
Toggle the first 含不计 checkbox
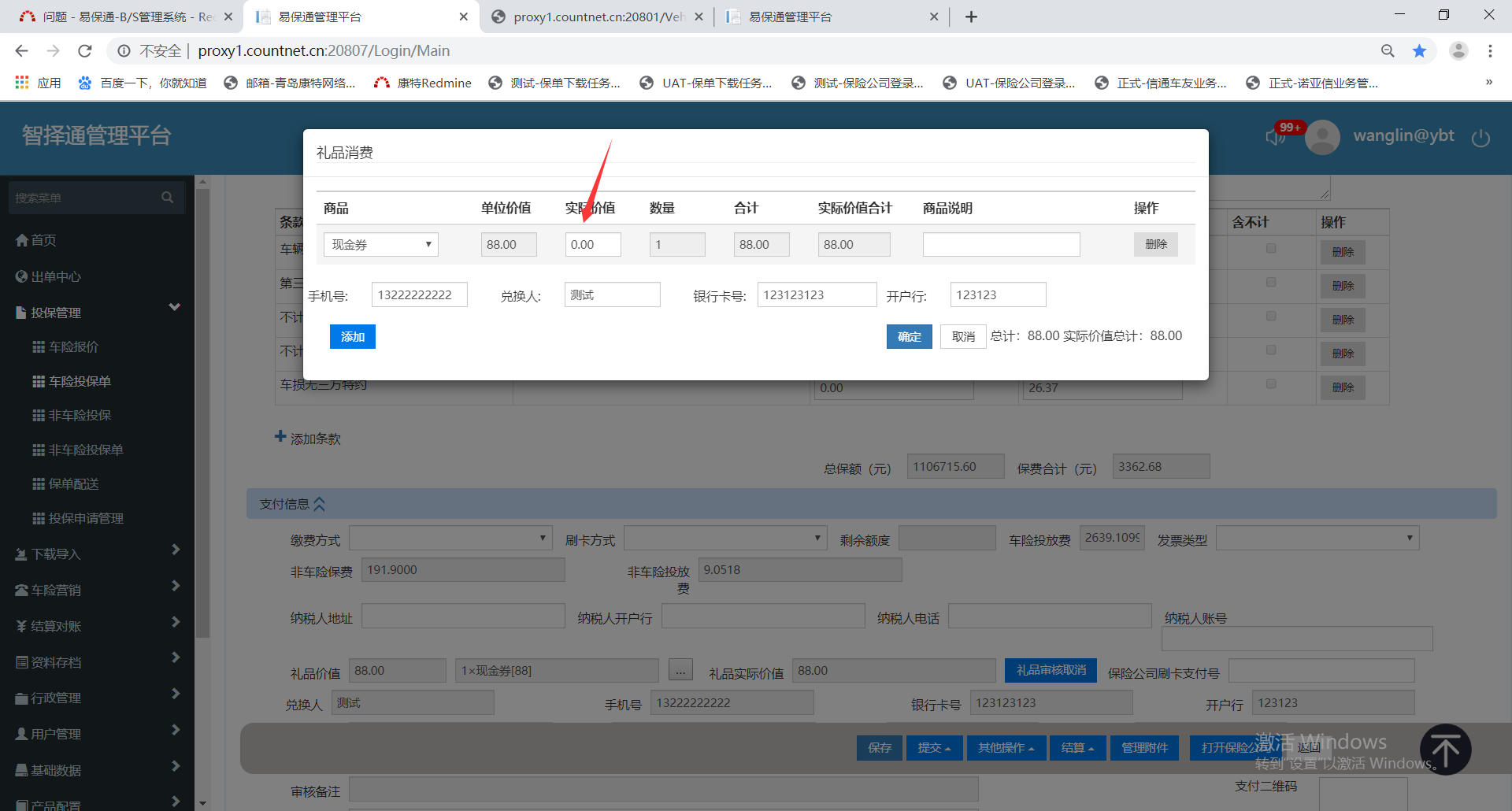(1271, 249)
